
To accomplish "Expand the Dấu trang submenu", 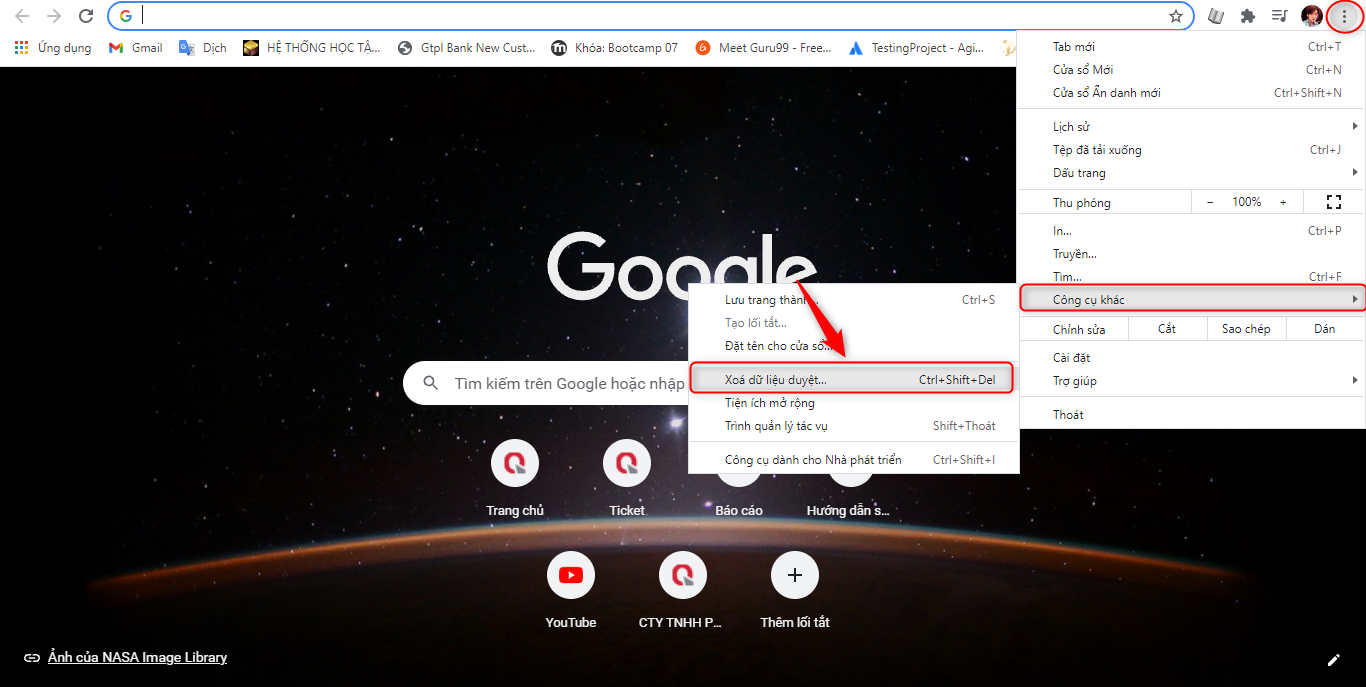I will tap(1191, 173).
